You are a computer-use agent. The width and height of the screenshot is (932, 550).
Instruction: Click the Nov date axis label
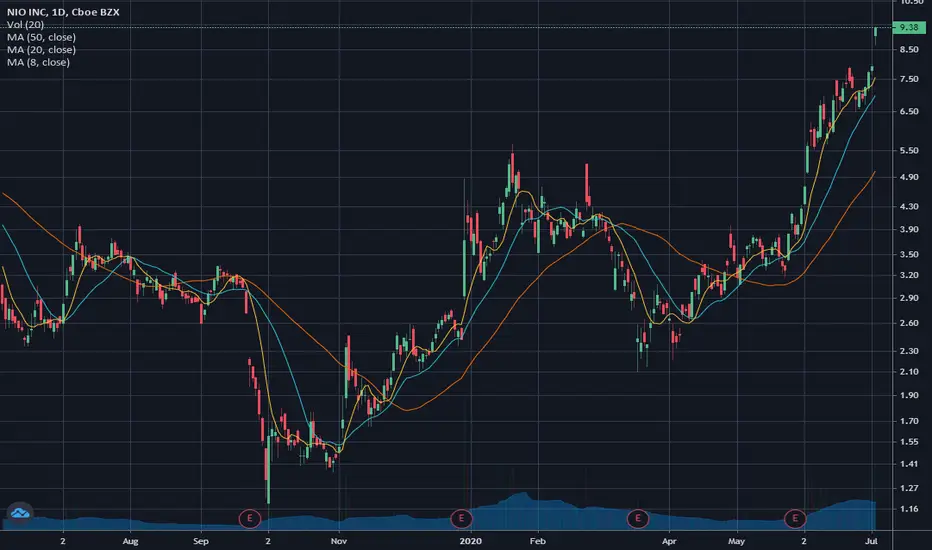point(339,541)
